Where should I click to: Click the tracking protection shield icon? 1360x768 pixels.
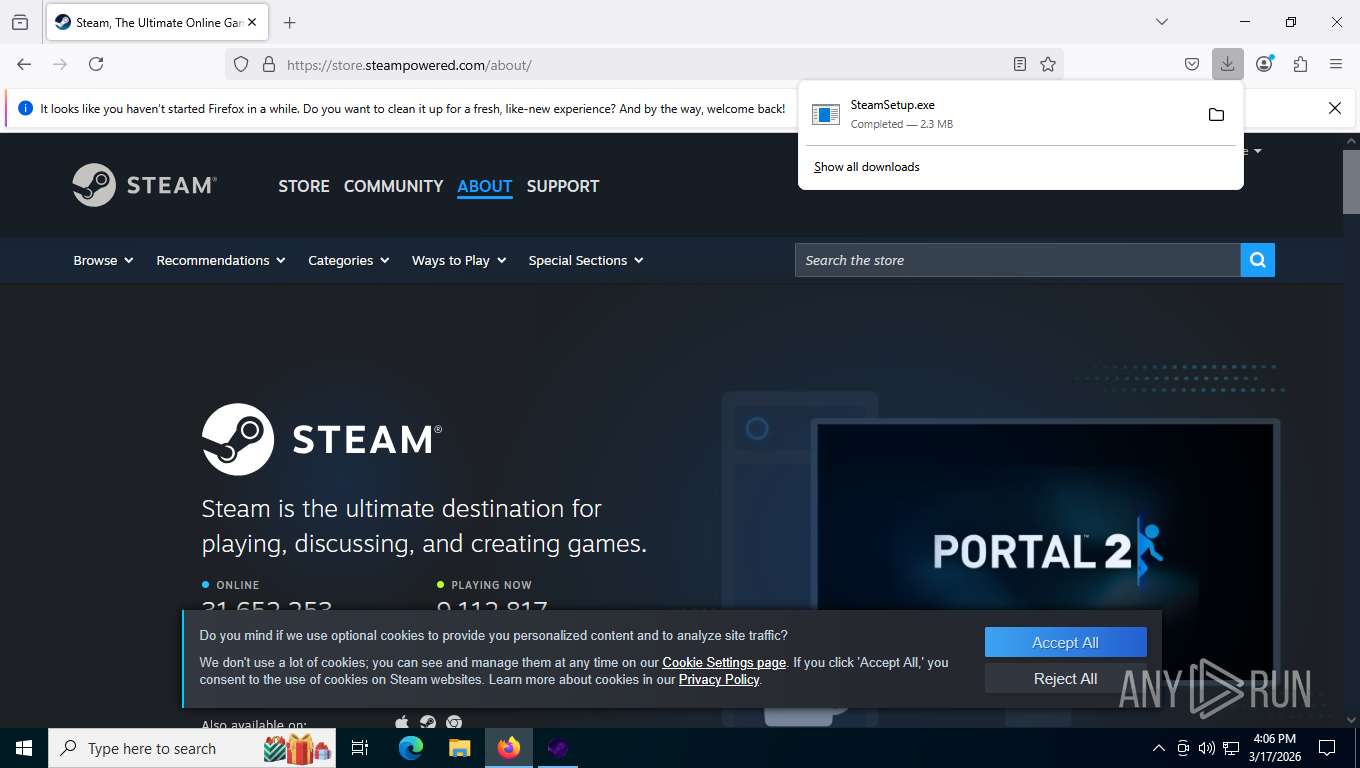tap(241, 64)
